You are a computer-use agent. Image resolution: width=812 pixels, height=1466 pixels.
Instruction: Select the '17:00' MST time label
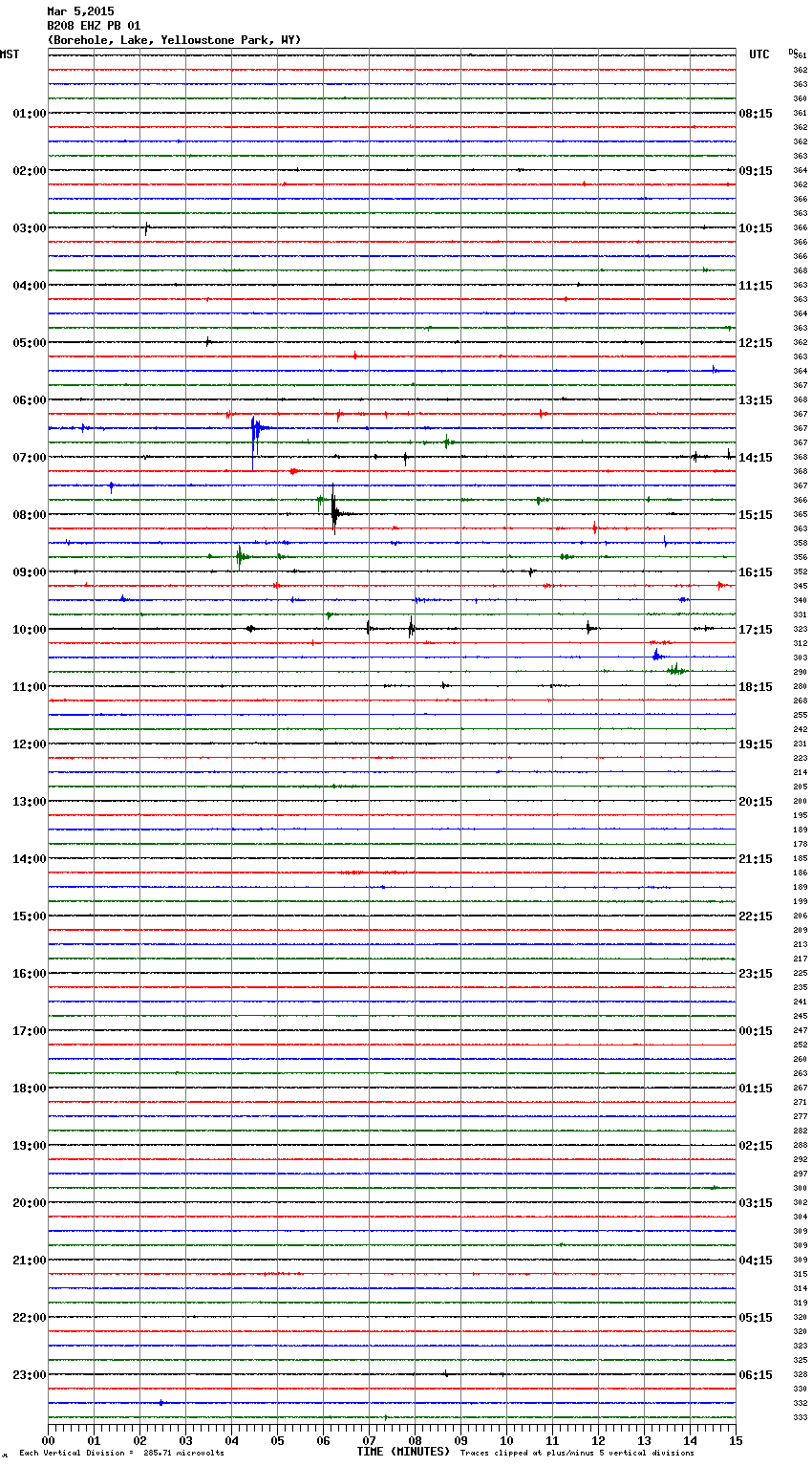(30, 1031)
